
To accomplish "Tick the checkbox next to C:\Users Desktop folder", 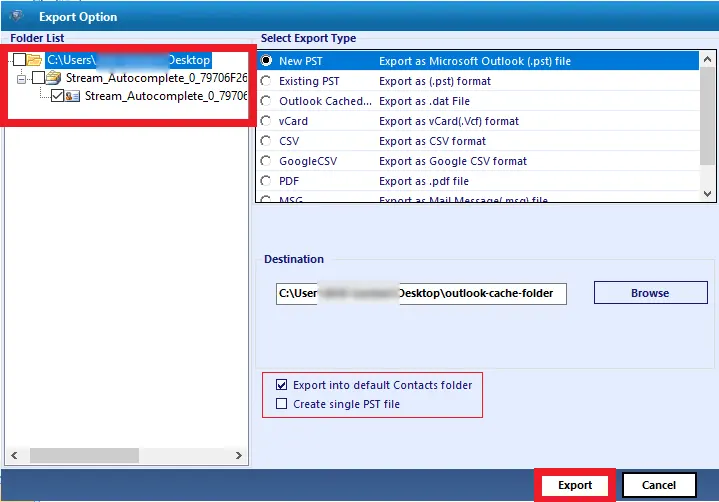I will coord(19,60).
